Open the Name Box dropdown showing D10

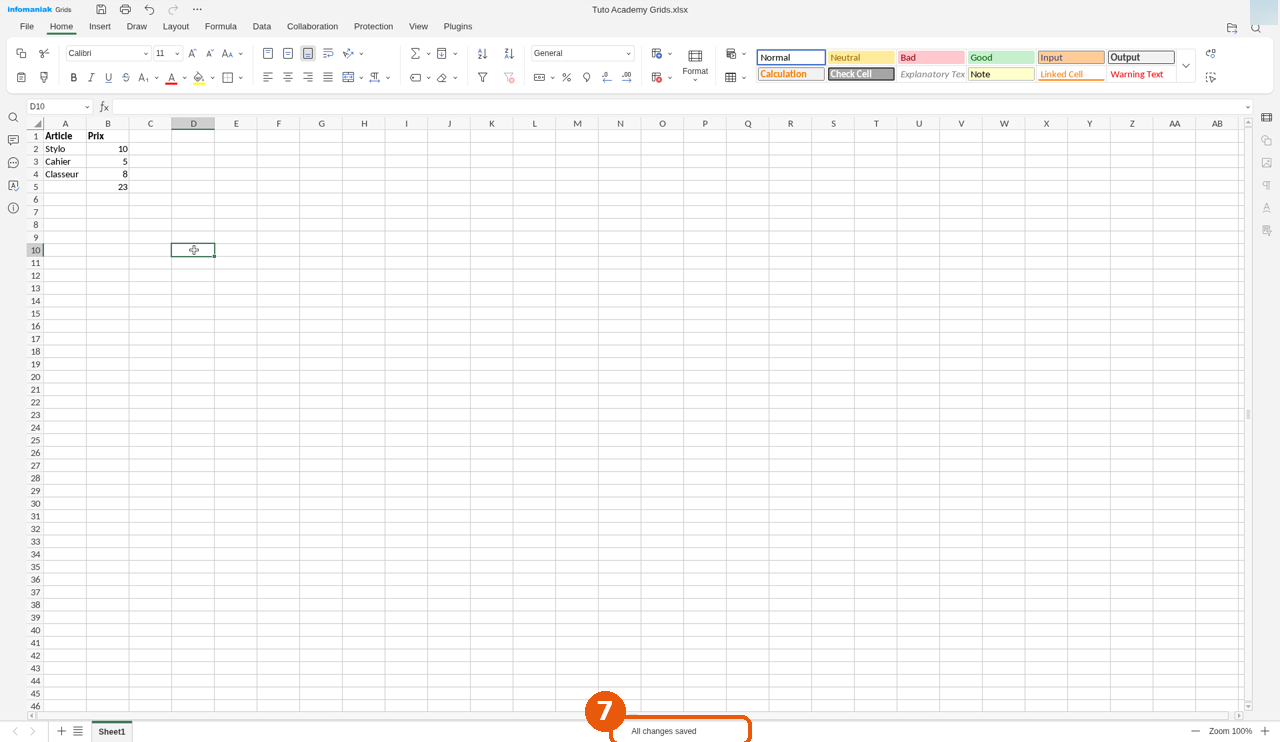(x=87, y=106)
